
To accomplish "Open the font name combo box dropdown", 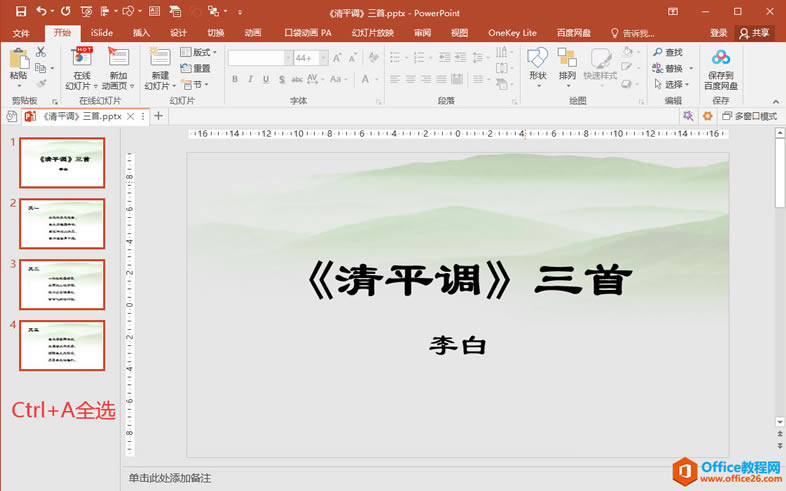I will [288, 58].
